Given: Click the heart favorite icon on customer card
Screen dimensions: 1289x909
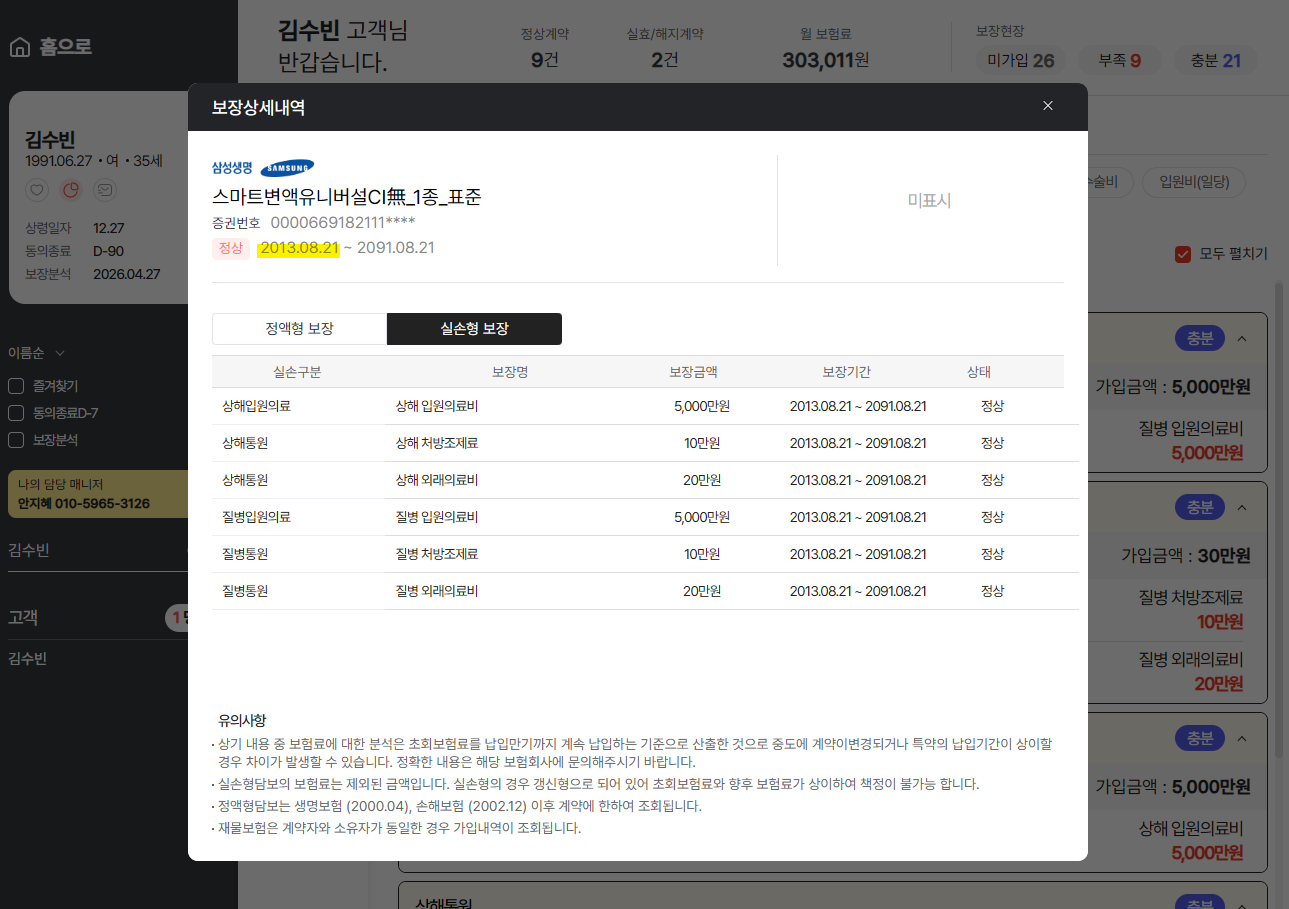Looking at the screenshot, I should (x=37, y=190).
